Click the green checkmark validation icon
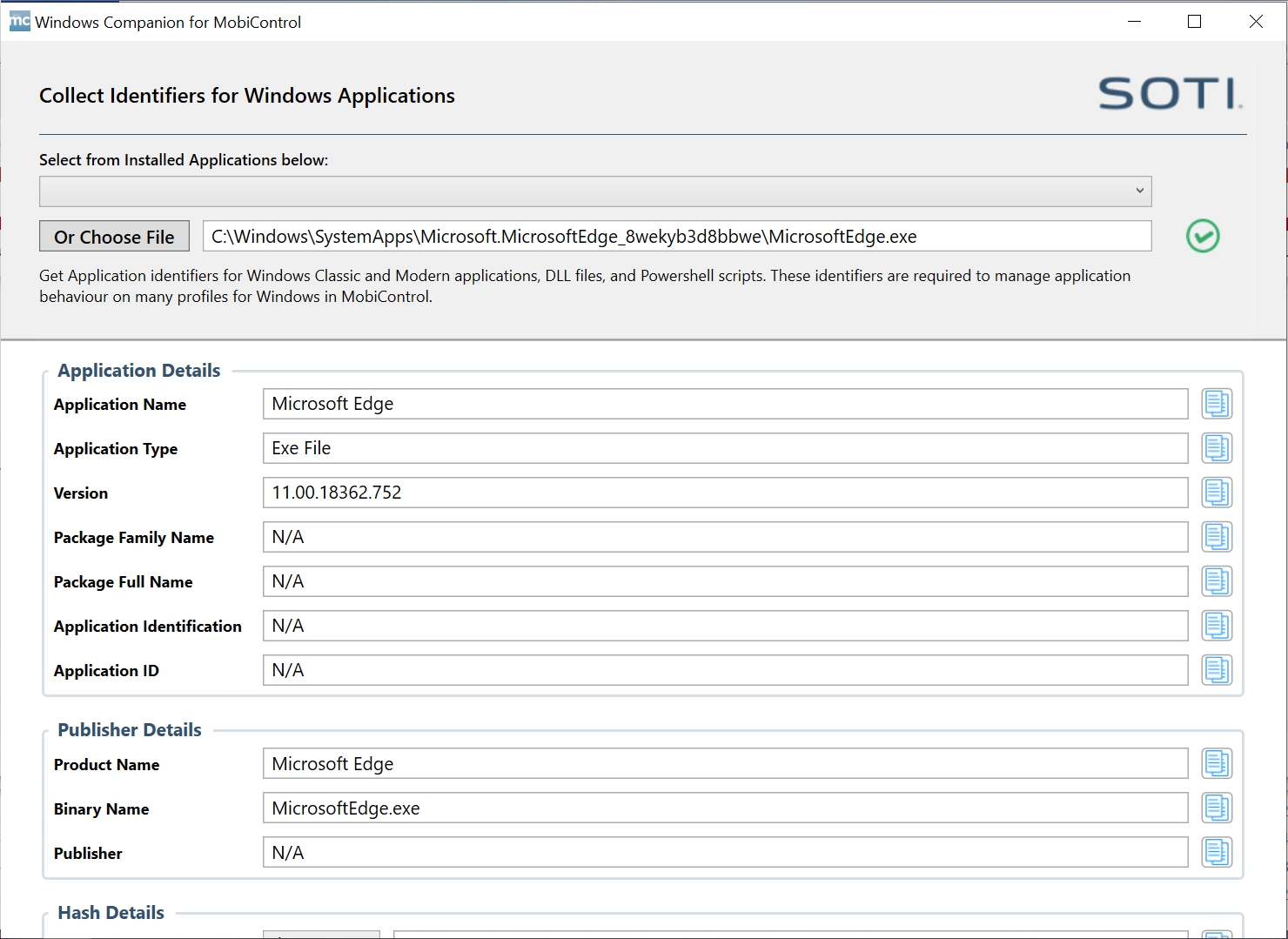This screenshot has width=1288, height=939. tap(1203, 236)
